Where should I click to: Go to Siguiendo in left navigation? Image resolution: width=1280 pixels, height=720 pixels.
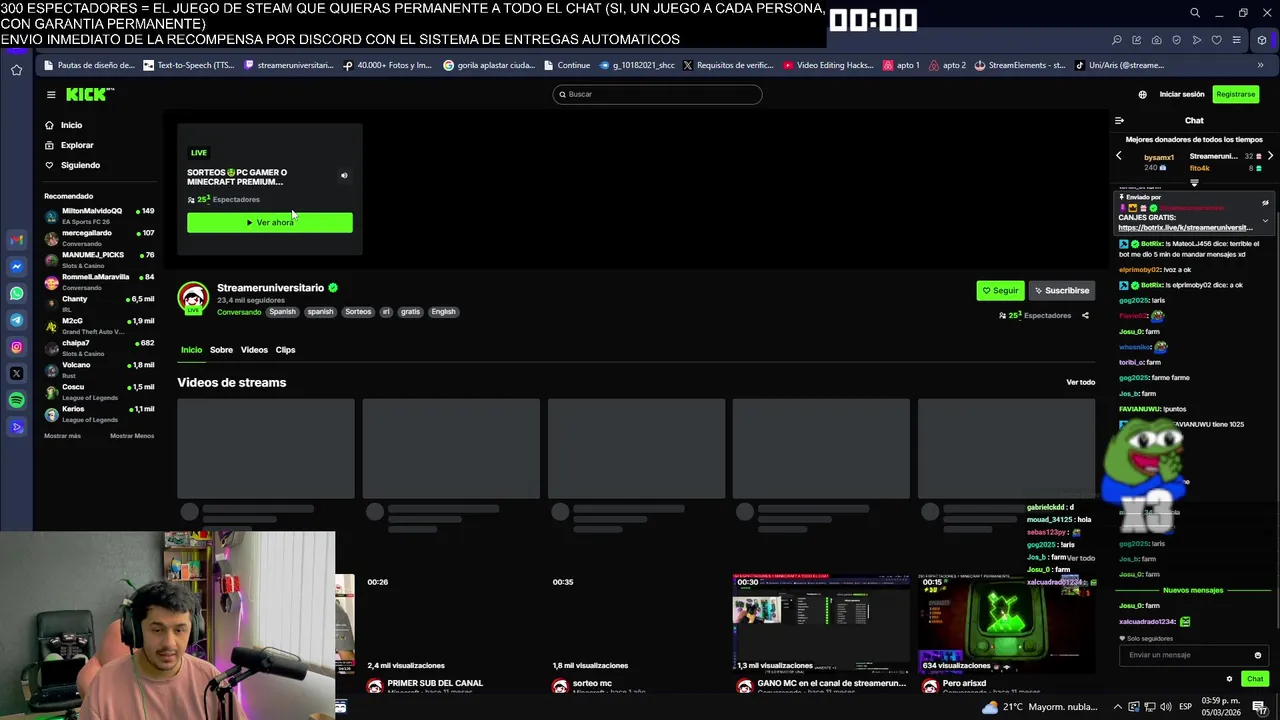click(x=72, y=165)
